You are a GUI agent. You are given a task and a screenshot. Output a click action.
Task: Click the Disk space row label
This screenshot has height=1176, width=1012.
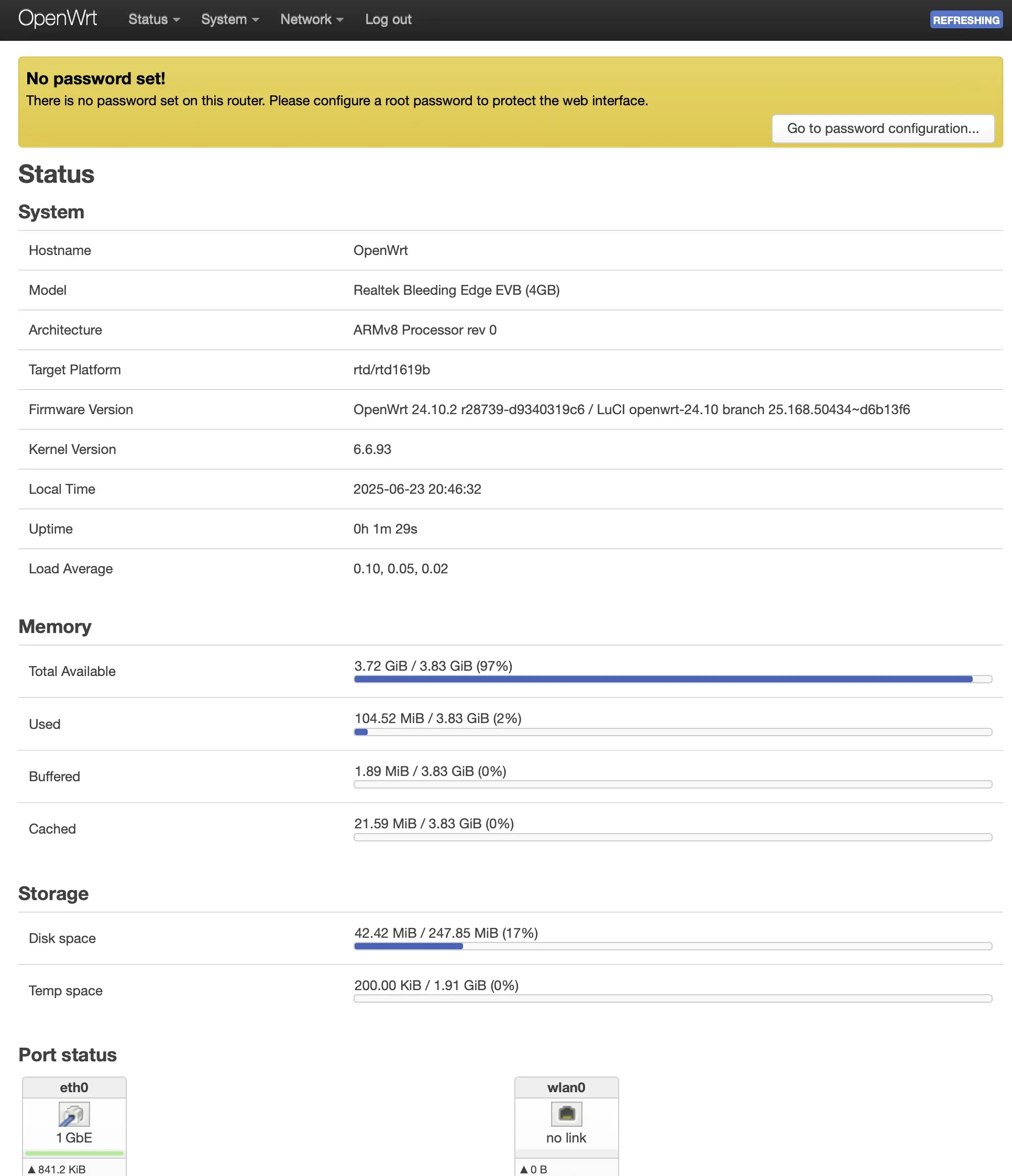(62, 938)
